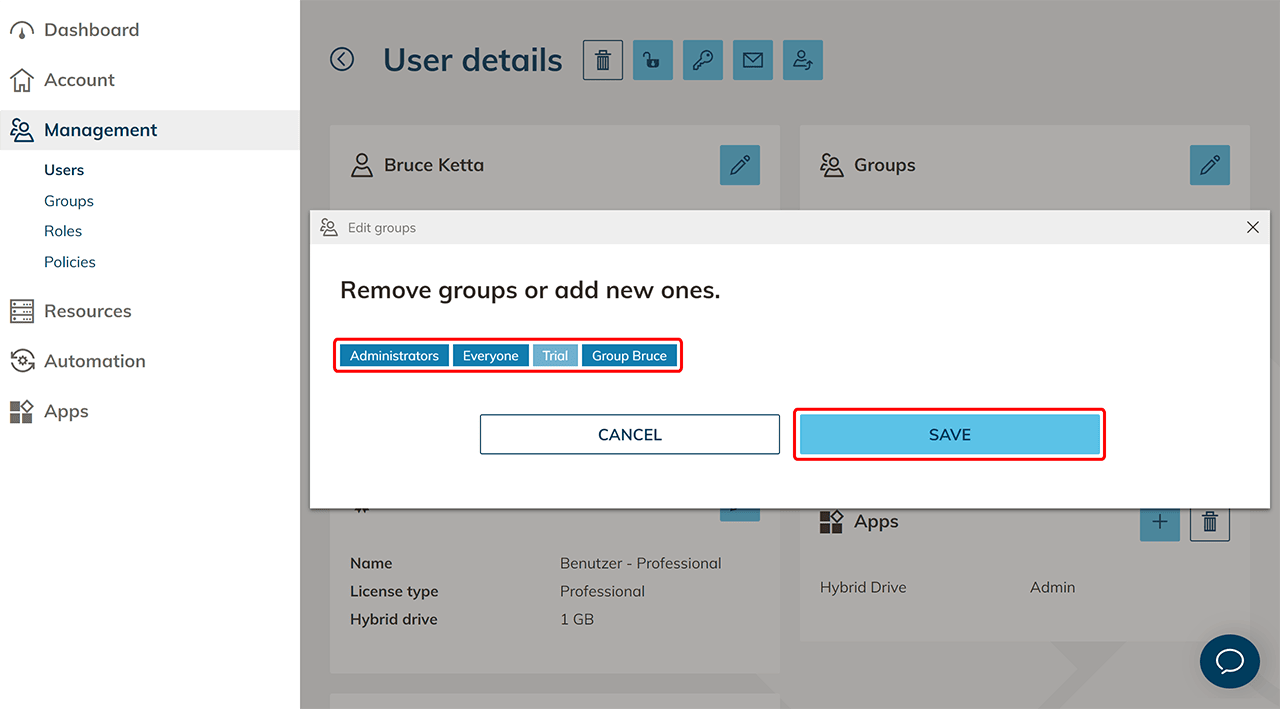Toggle the Everyone group tag
The height and width of the screenshot is (709, 1280).
coord(491,356)
